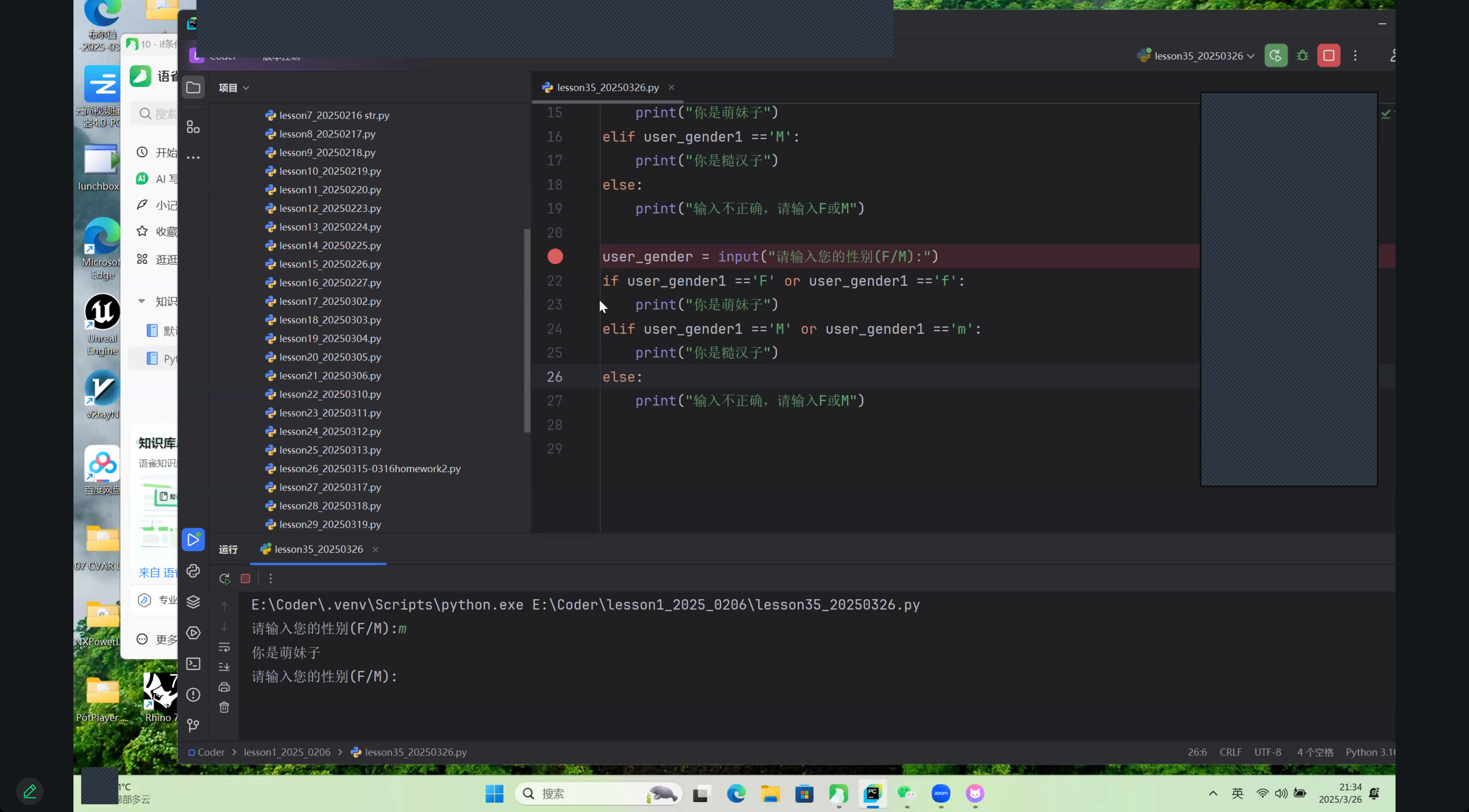Toggle soft-wrap in the run console
Screen dimensions: 1469x812
(x=224, y=647)
